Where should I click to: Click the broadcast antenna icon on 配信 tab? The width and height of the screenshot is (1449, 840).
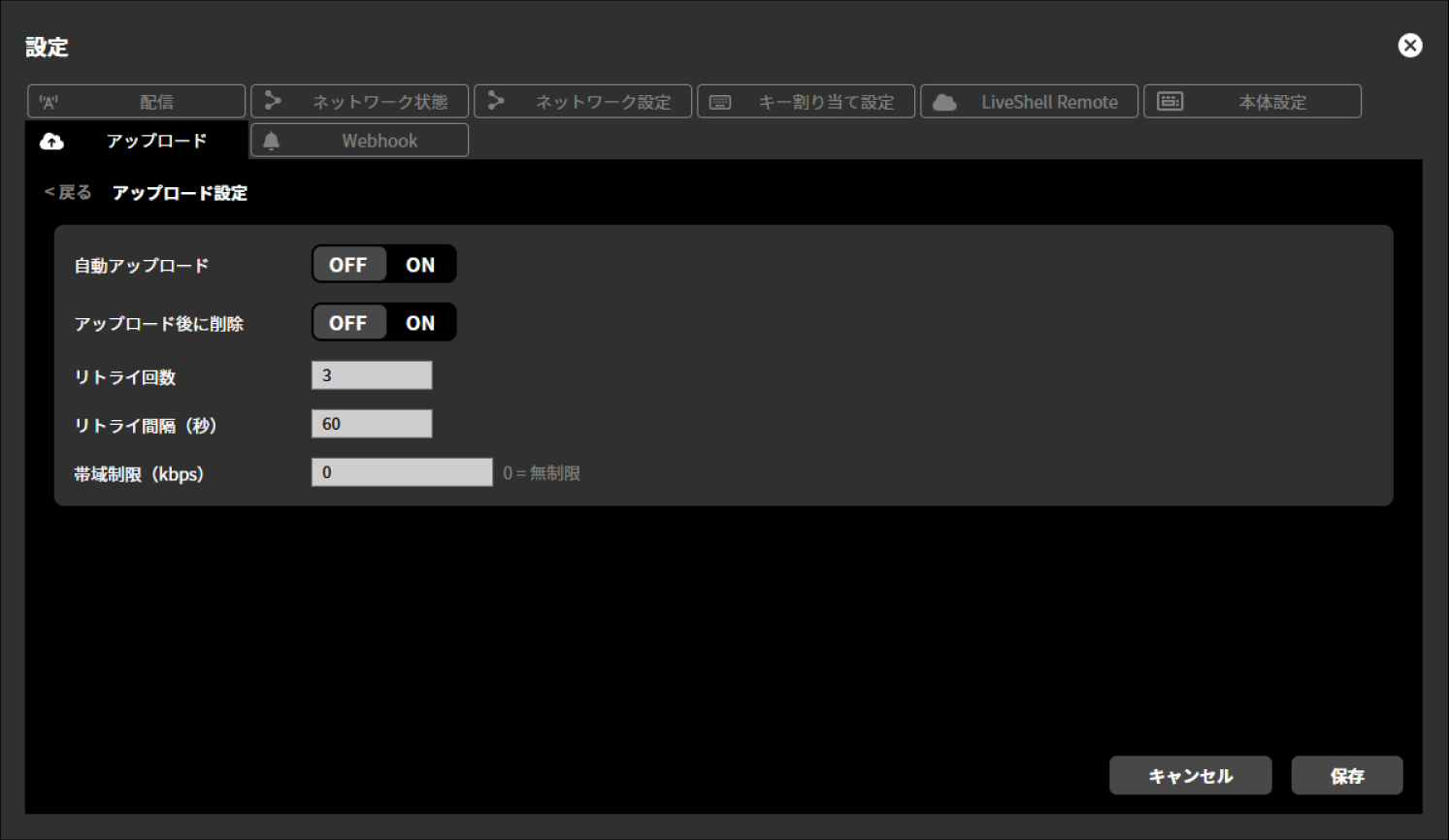point(49,102)
